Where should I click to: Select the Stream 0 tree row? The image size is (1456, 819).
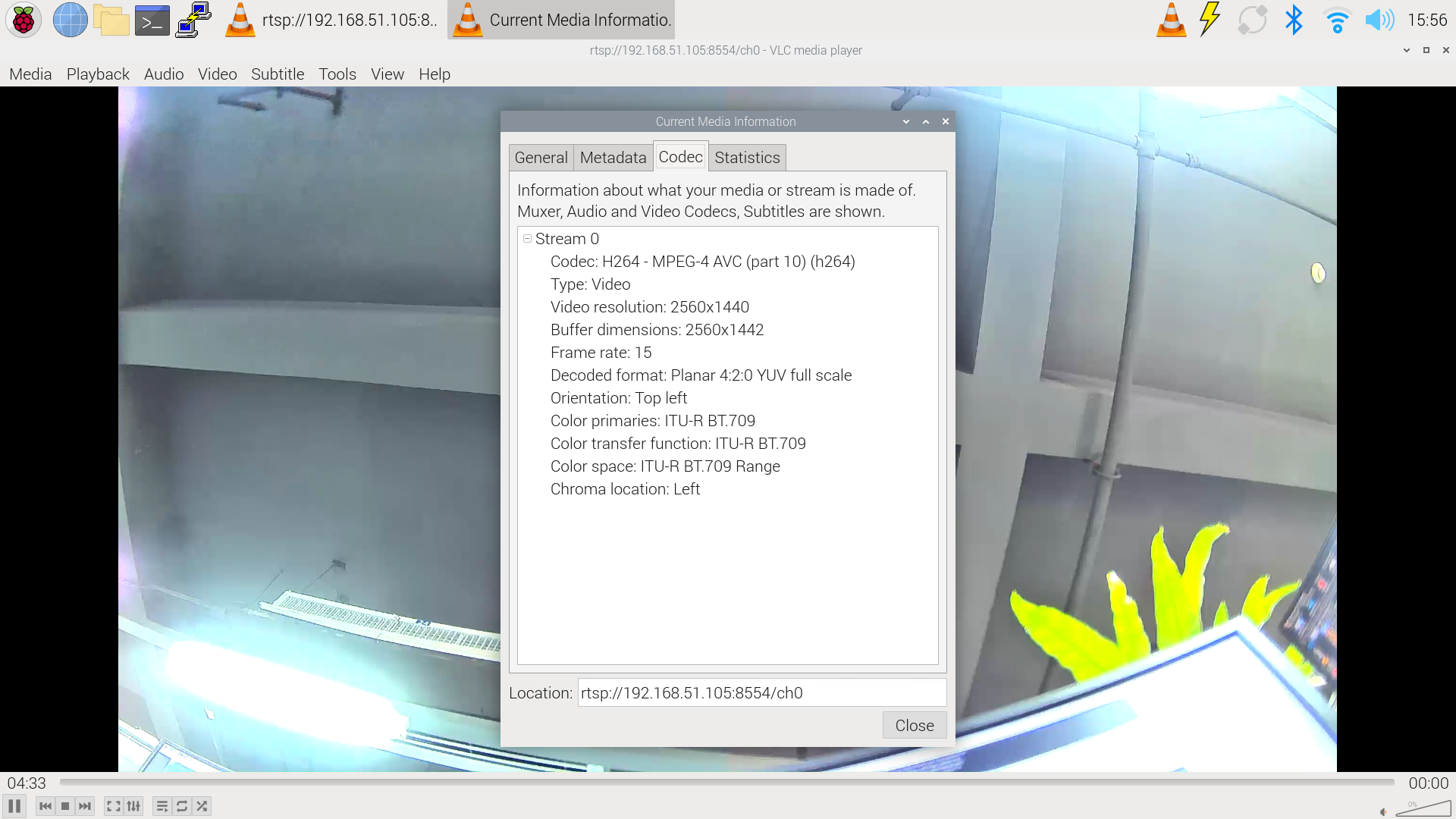point(567,239)
